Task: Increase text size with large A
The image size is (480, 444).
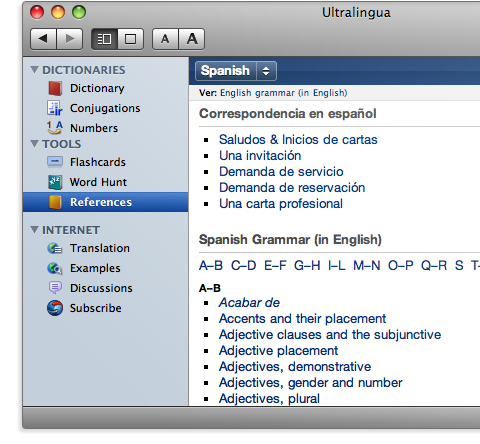Action: click(192, 39)
